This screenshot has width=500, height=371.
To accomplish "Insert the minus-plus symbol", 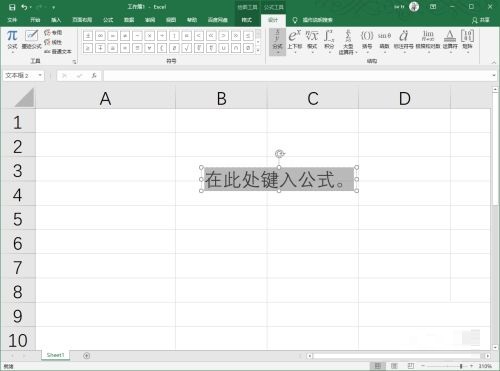I will click(100, 48).
